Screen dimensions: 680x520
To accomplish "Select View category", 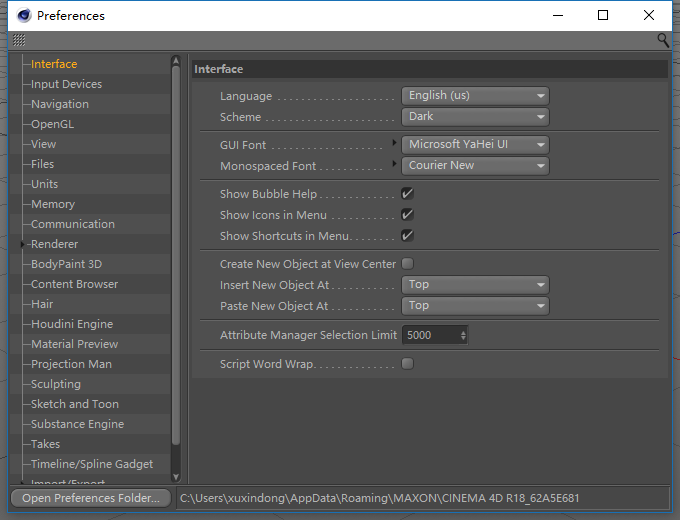I will pos(43,144).
